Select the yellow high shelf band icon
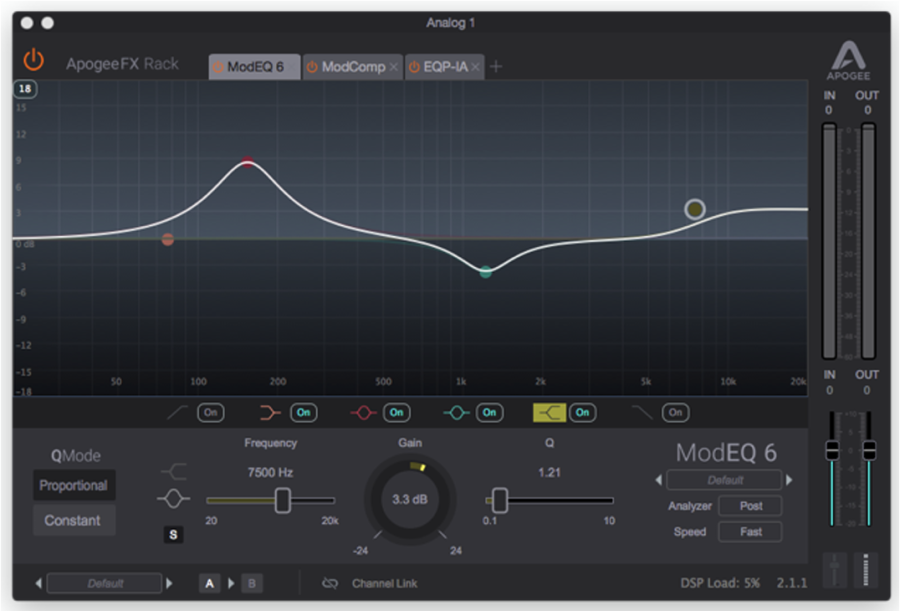900x611 pixels. pyautogui.click(x=549, y=412)
